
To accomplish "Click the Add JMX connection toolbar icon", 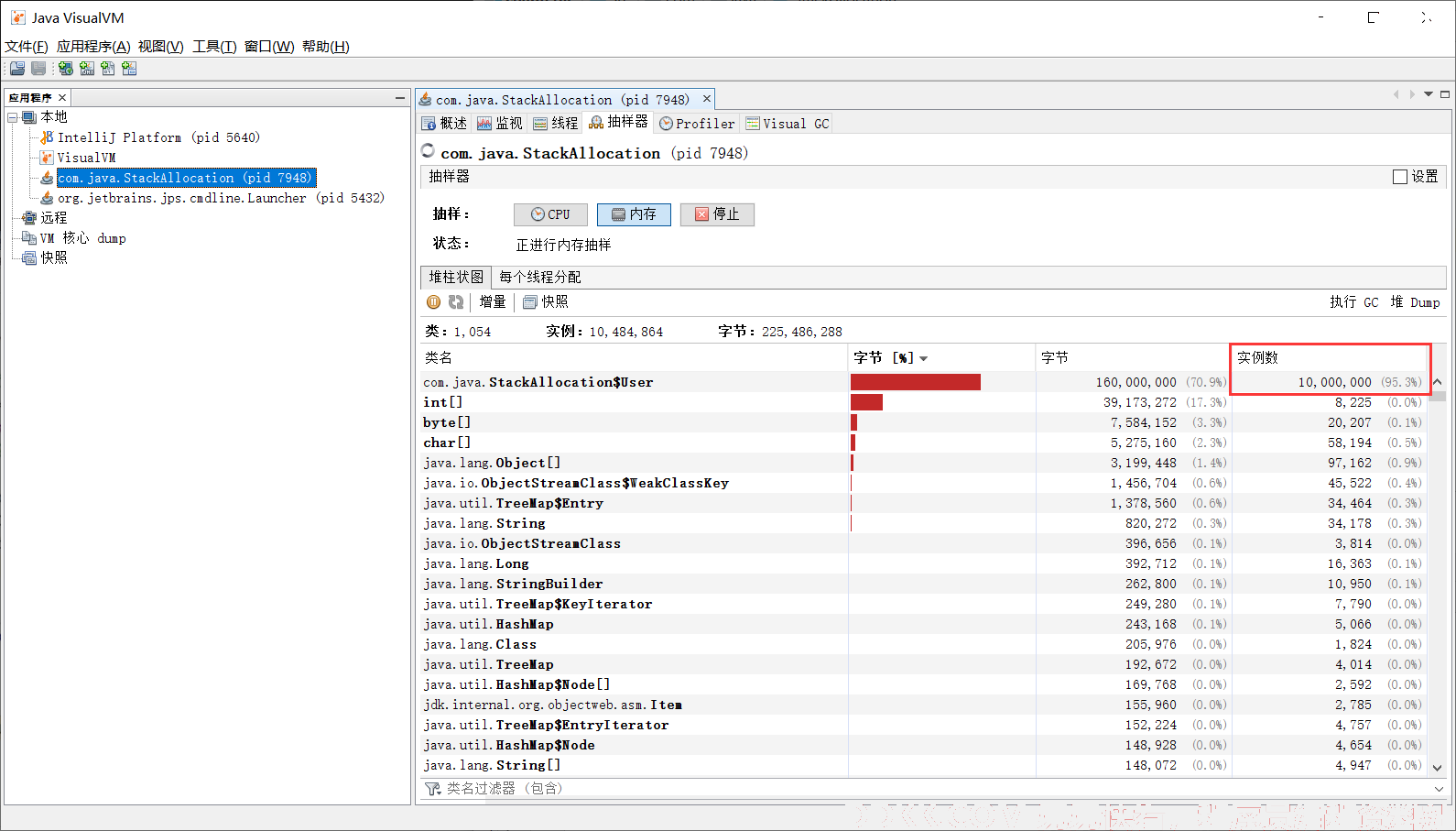I will coord(87,69).
